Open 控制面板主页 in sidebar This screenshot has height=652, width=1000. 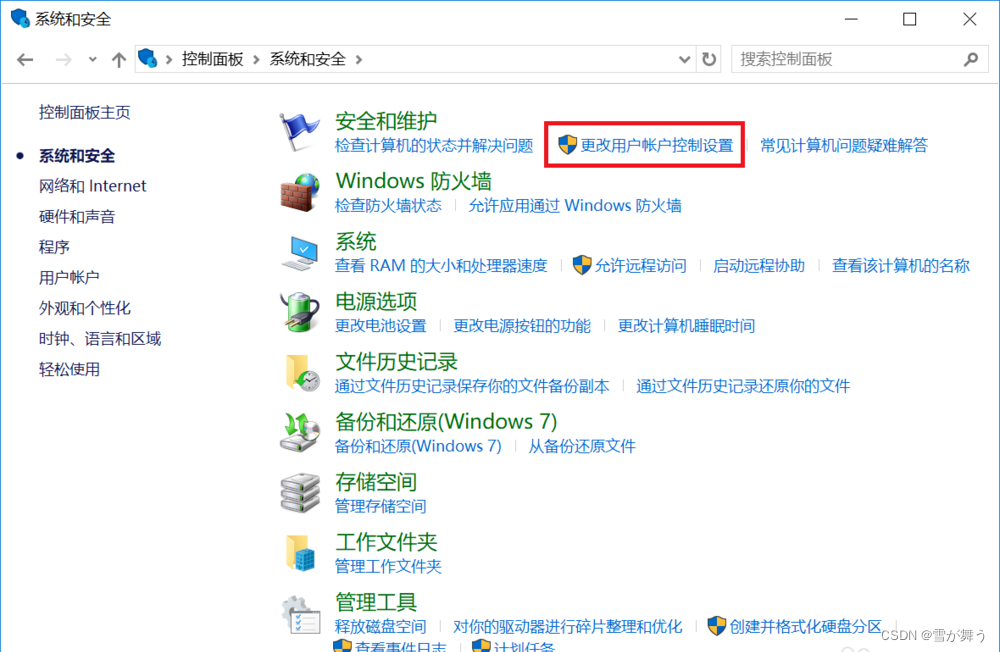pyautogui.click(x=84, y=112)
